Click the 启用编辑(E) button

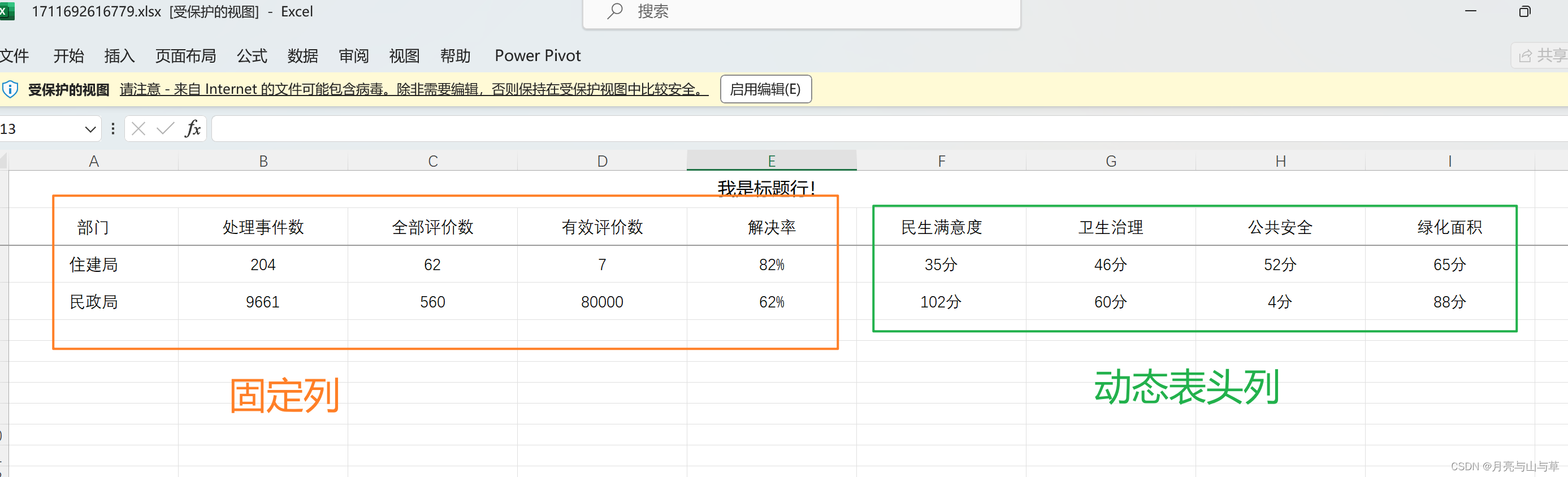766,89
